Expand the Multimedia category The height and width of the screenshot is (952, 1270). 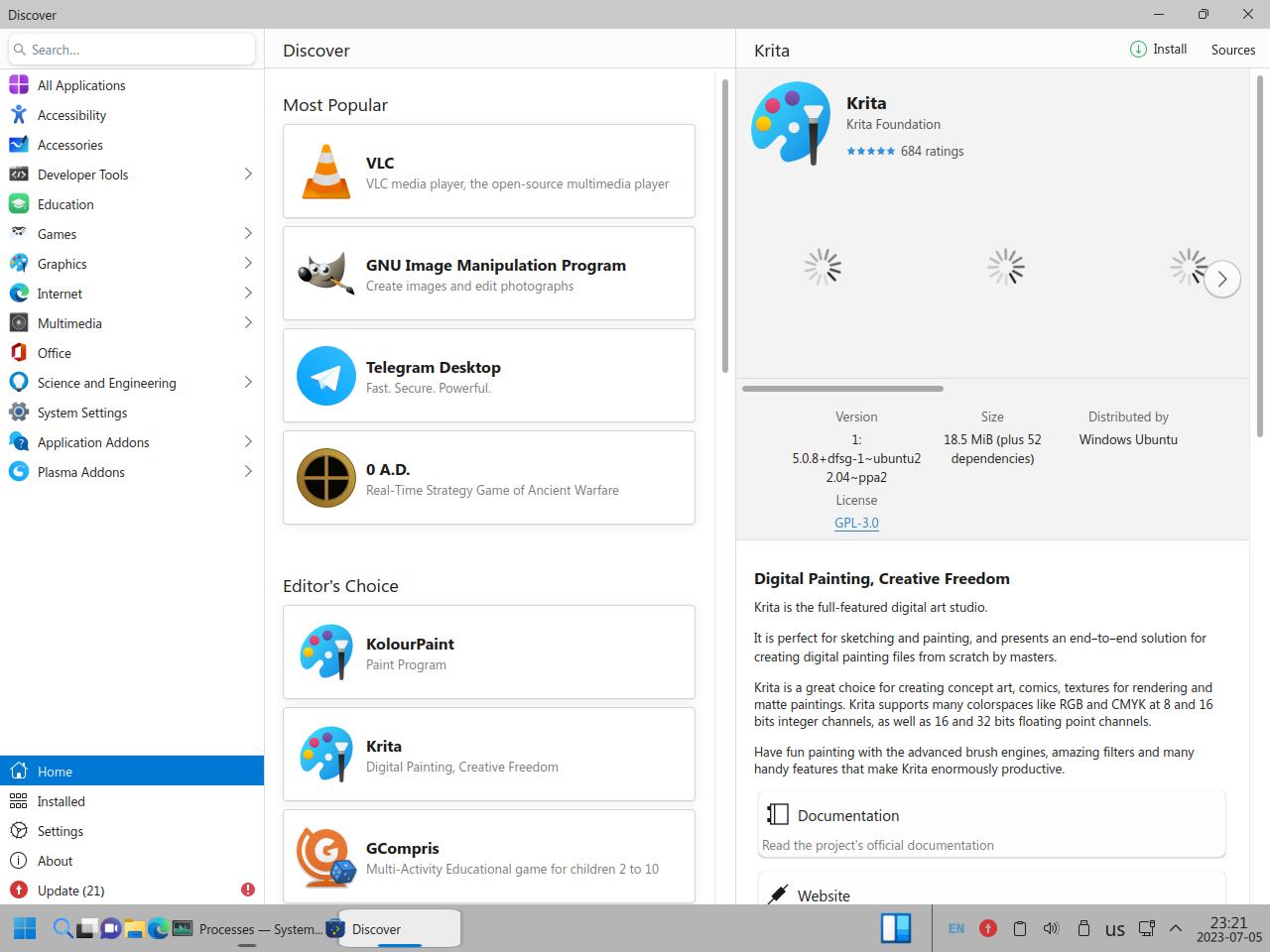[x=248, y=323]
